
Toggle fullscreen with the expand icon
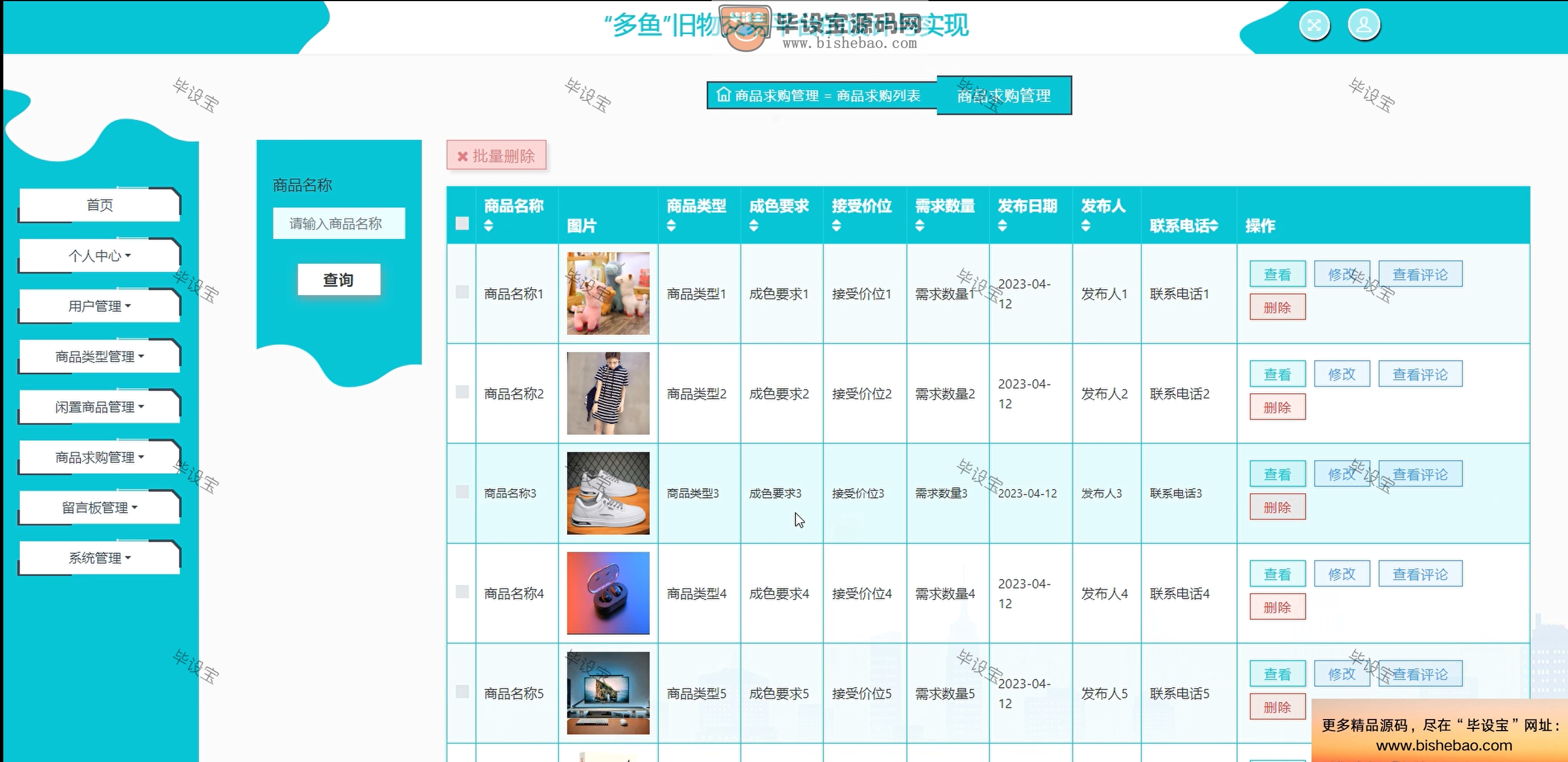point(1314,25)
